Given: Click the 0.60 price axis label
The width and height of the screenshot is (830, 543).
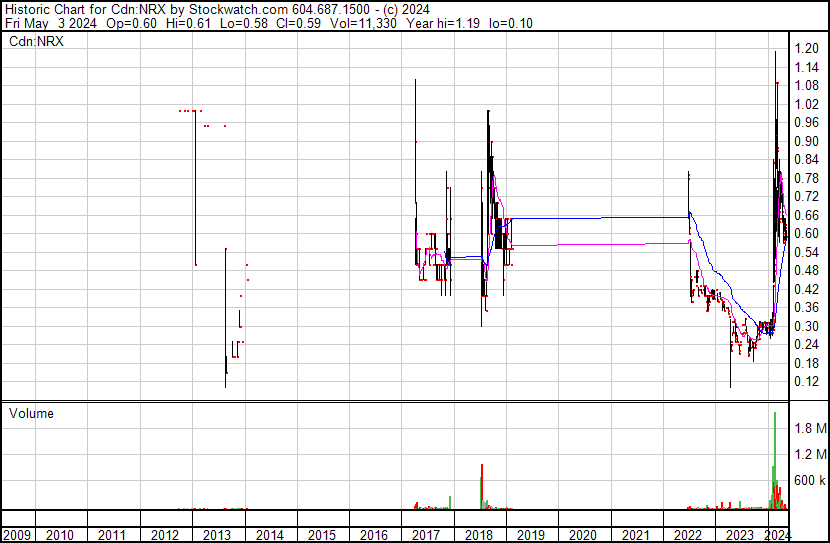Looking at the screenshot, I should (807, 233).
